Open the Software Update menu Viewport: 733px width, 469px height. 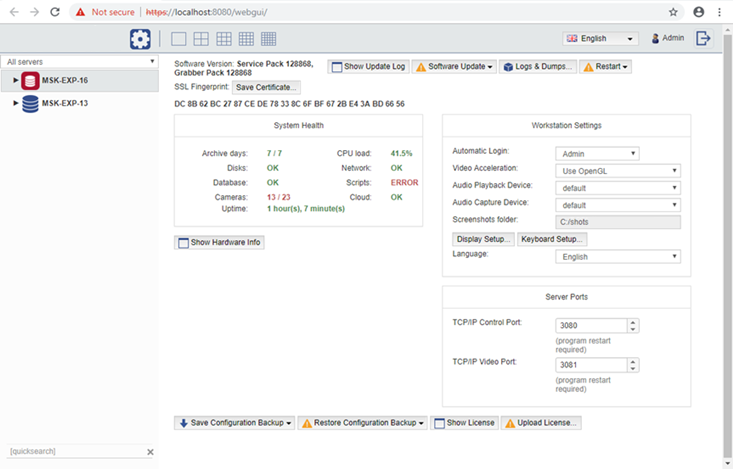[454, 67]
